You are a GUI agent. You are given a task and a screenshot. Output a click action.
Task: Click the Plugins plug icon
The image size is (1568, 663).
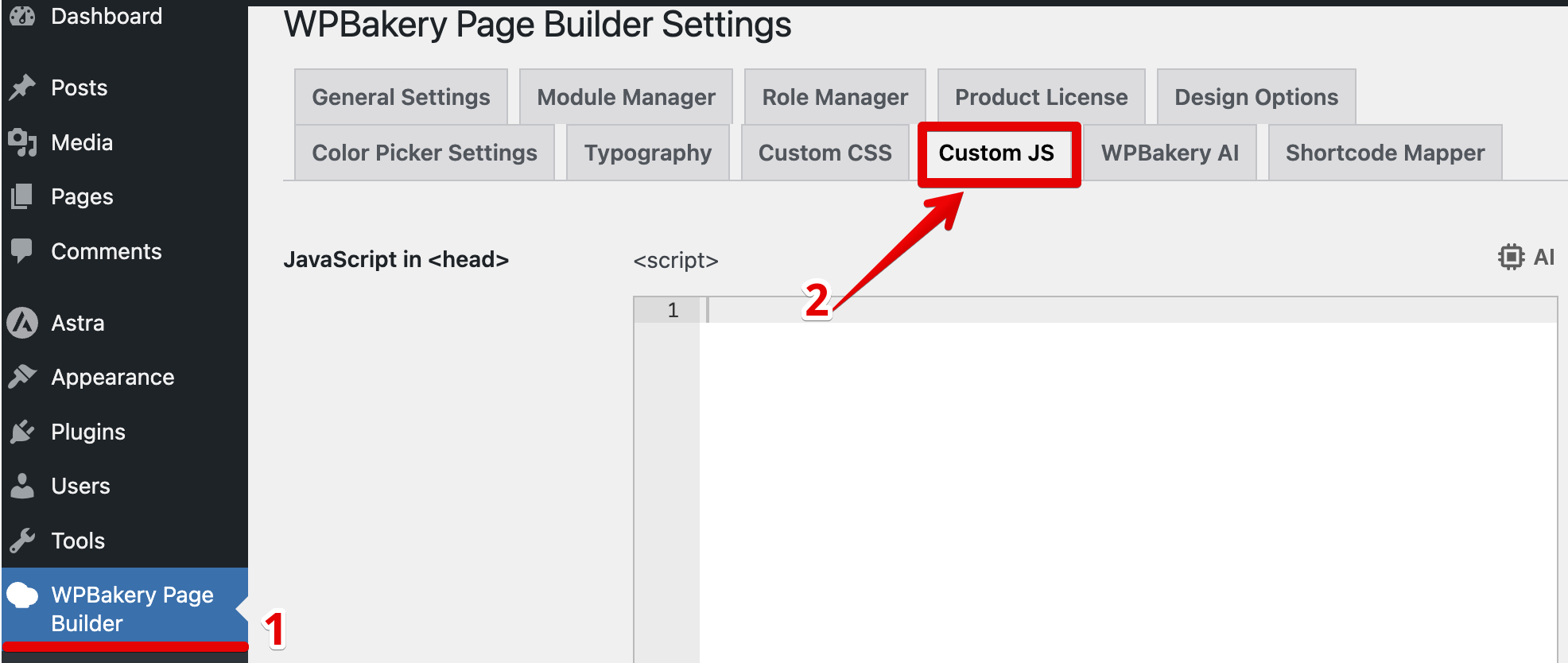coord(22,432)
